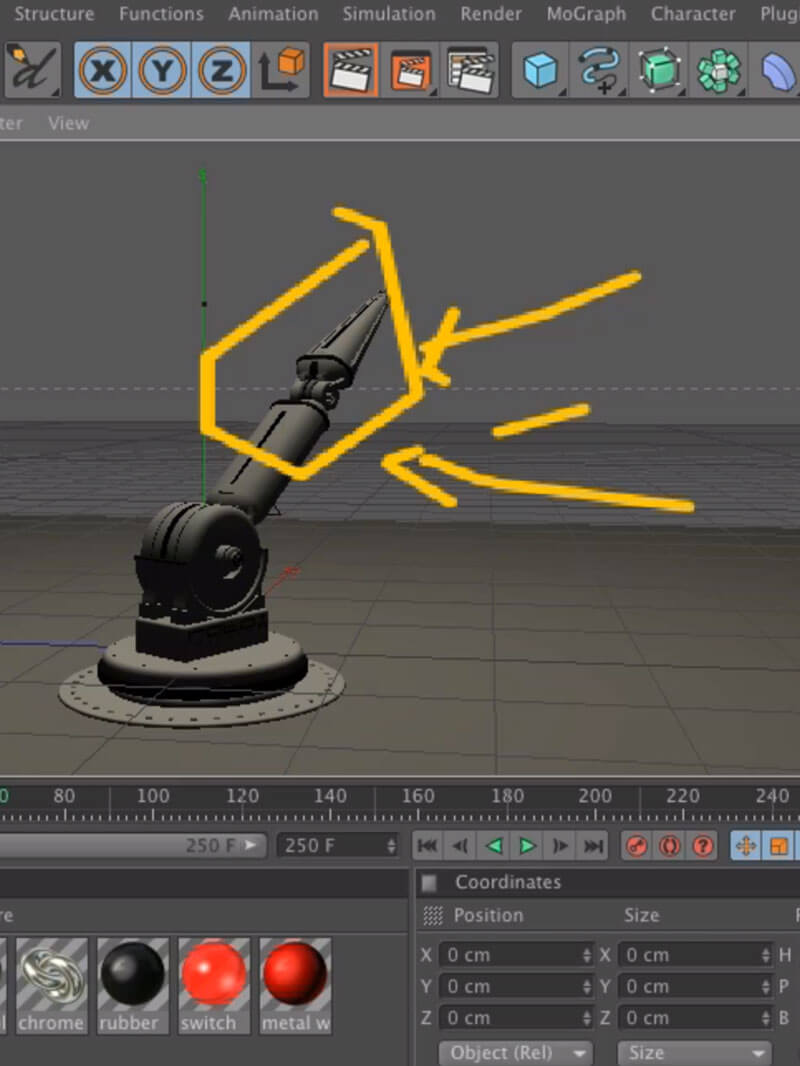Step back to the previous frame
Screen dimensions: 800x1066
[x=461, y=846]
